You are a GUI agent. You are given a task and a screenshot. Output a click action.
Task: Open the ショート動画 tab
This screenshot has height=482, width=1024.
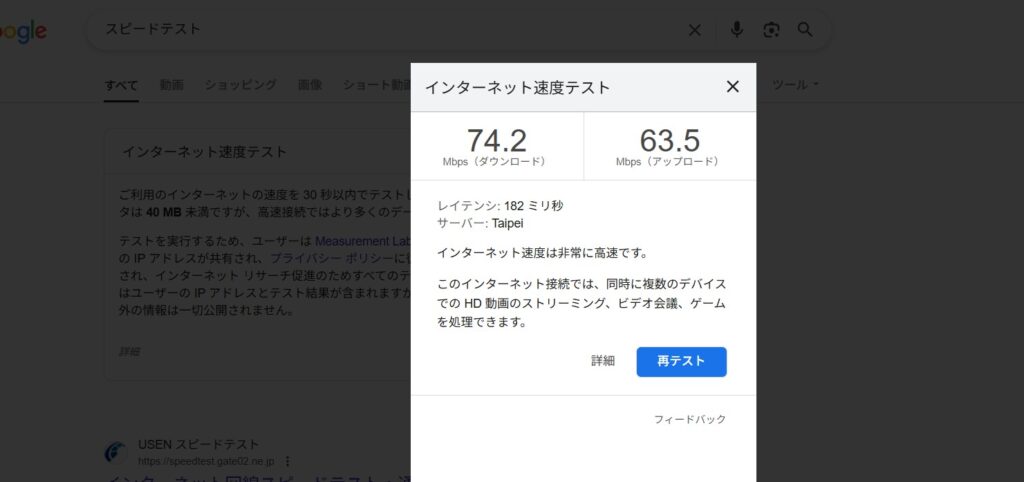coord(377,85)
